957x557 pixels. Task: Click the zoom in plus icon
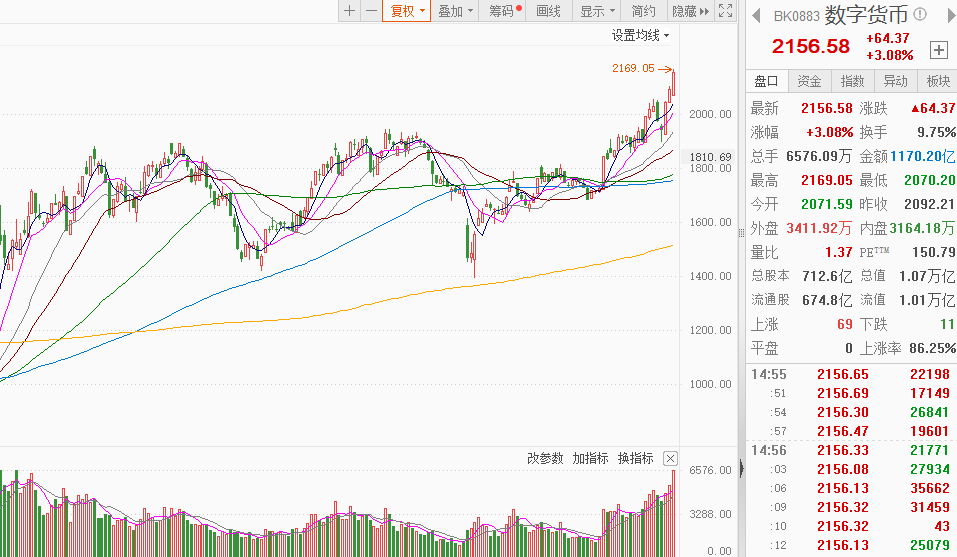(x=349, y=11)
